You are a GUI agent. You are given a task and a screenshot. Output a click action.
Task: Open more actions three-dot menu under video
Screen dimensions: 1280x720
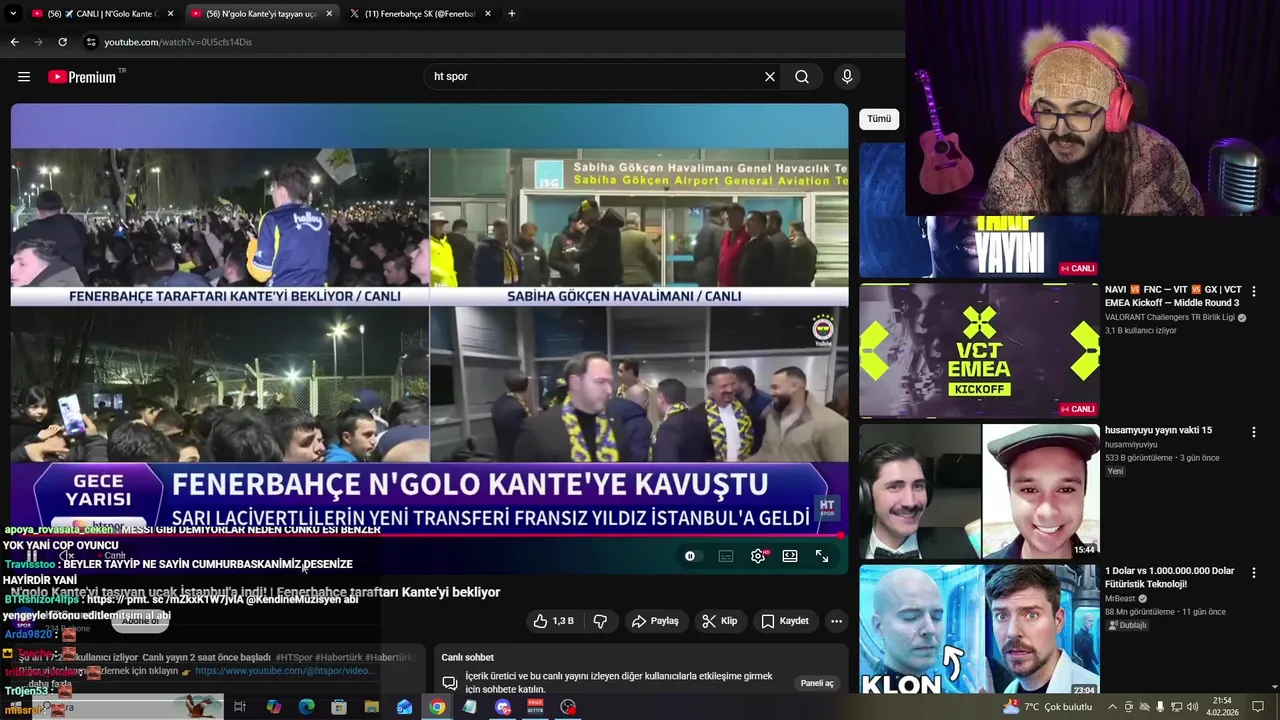836,621
